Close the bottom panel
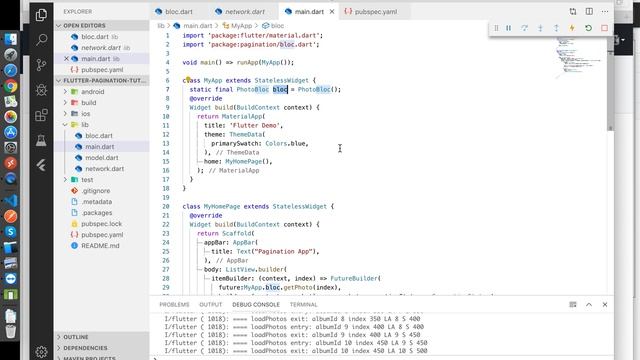The image size is (640, 360). click(605, 304)
